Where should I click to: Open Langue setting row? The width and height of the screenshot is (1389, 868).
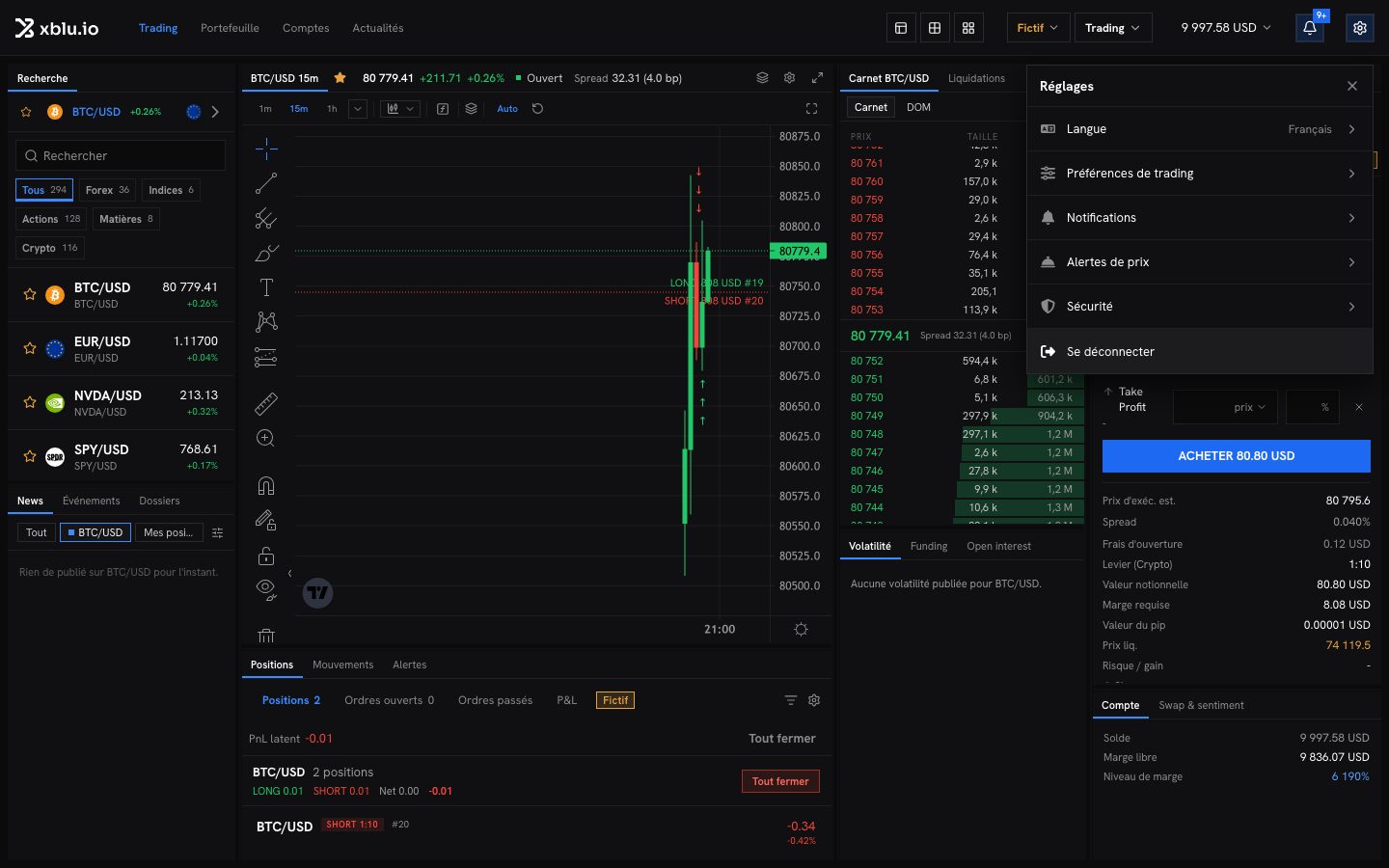click(x=1200, y=129)
